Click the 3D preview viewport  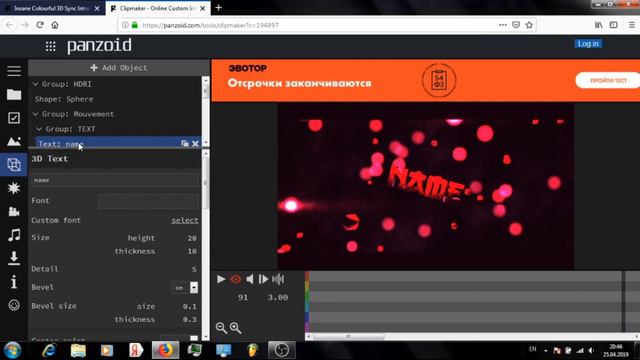coord(426,186)
